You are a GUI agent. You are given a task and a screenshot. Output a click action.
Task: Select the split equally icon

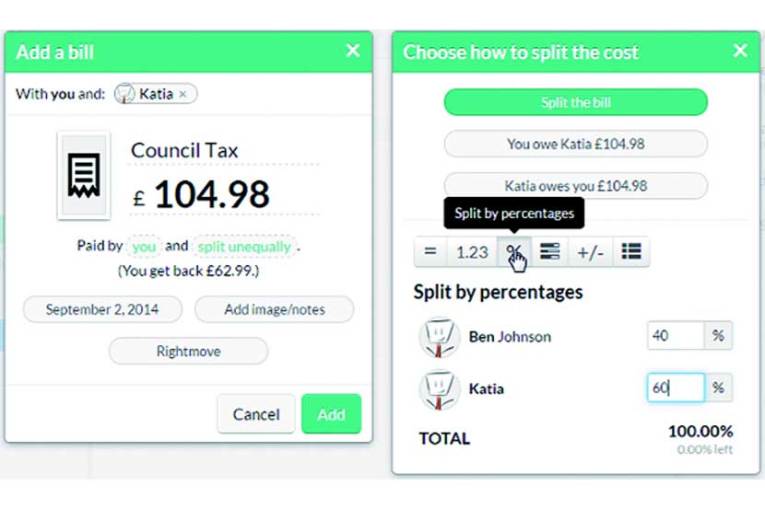[430, 252]
